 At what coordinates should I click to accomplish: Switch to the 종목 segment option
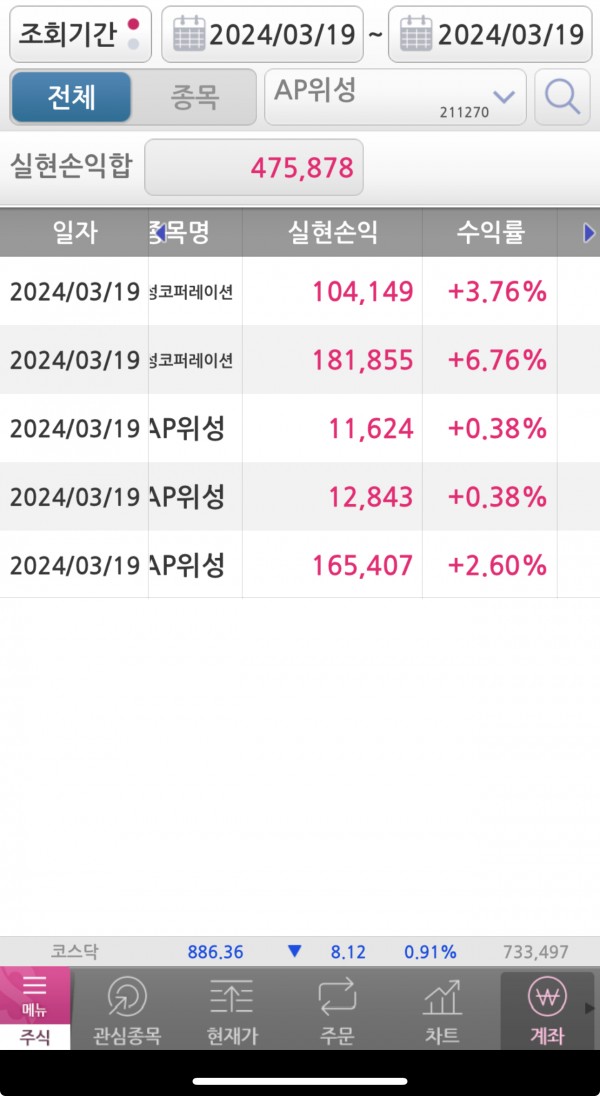(x=194, y=97)
